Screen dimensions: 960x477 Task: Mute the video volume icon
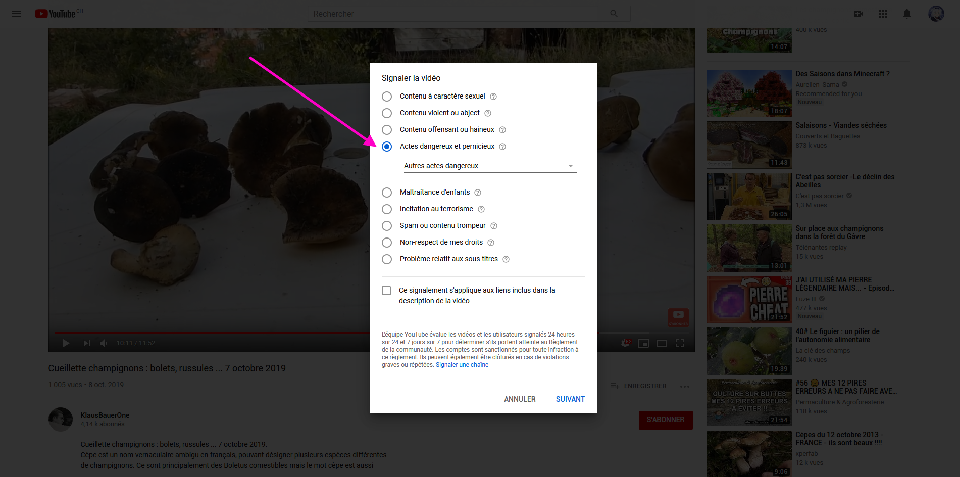tap(104, 344)
